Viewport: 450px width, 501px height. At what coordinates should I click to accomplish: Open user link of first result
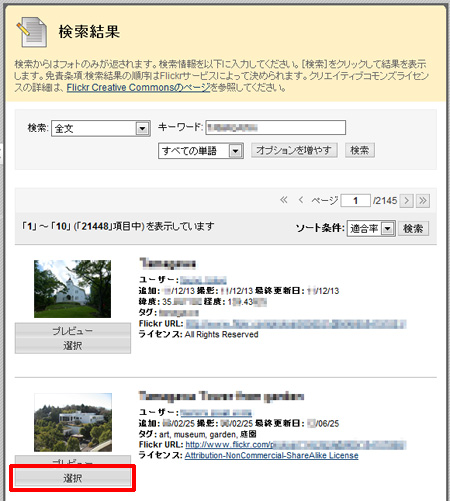[203, 280]
